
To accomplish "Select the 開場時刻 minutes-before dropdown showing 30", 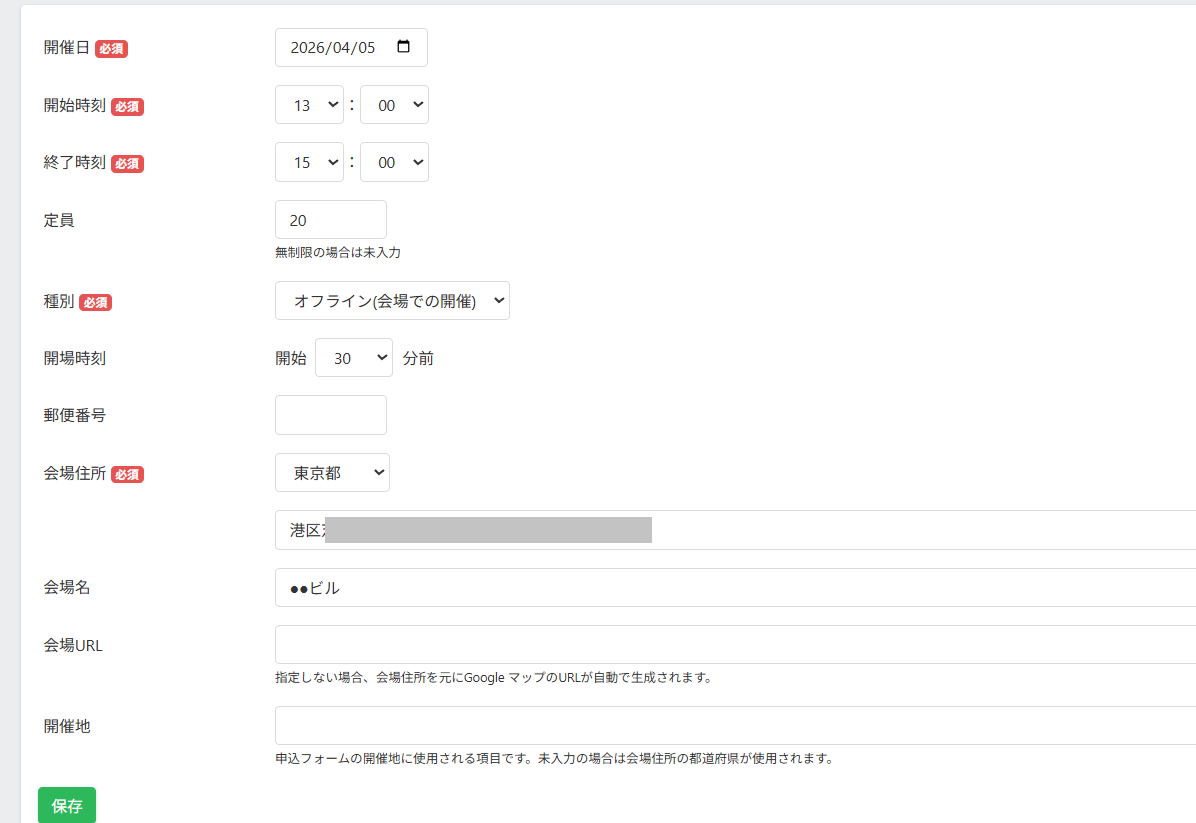I will 353,358.
